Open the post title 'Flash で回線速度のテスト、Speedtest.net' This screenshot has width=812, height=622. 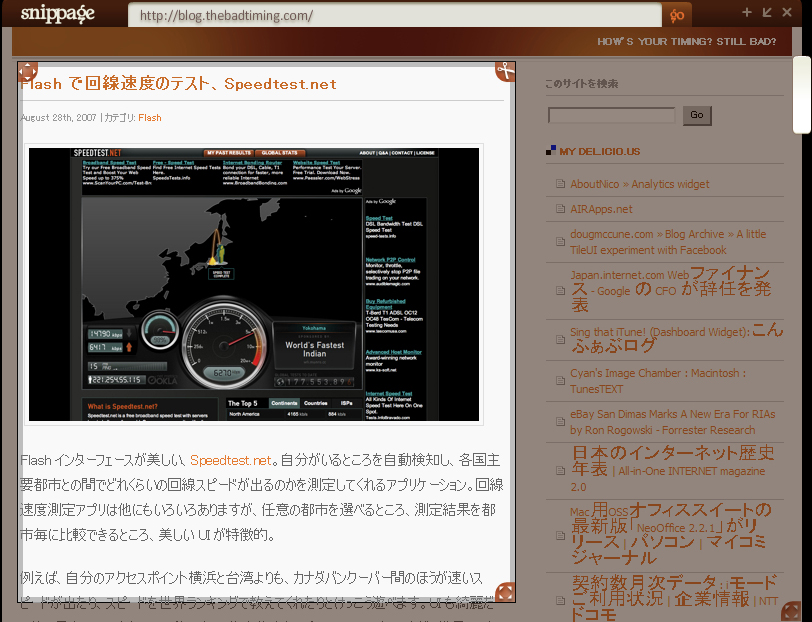coord(179,84)
